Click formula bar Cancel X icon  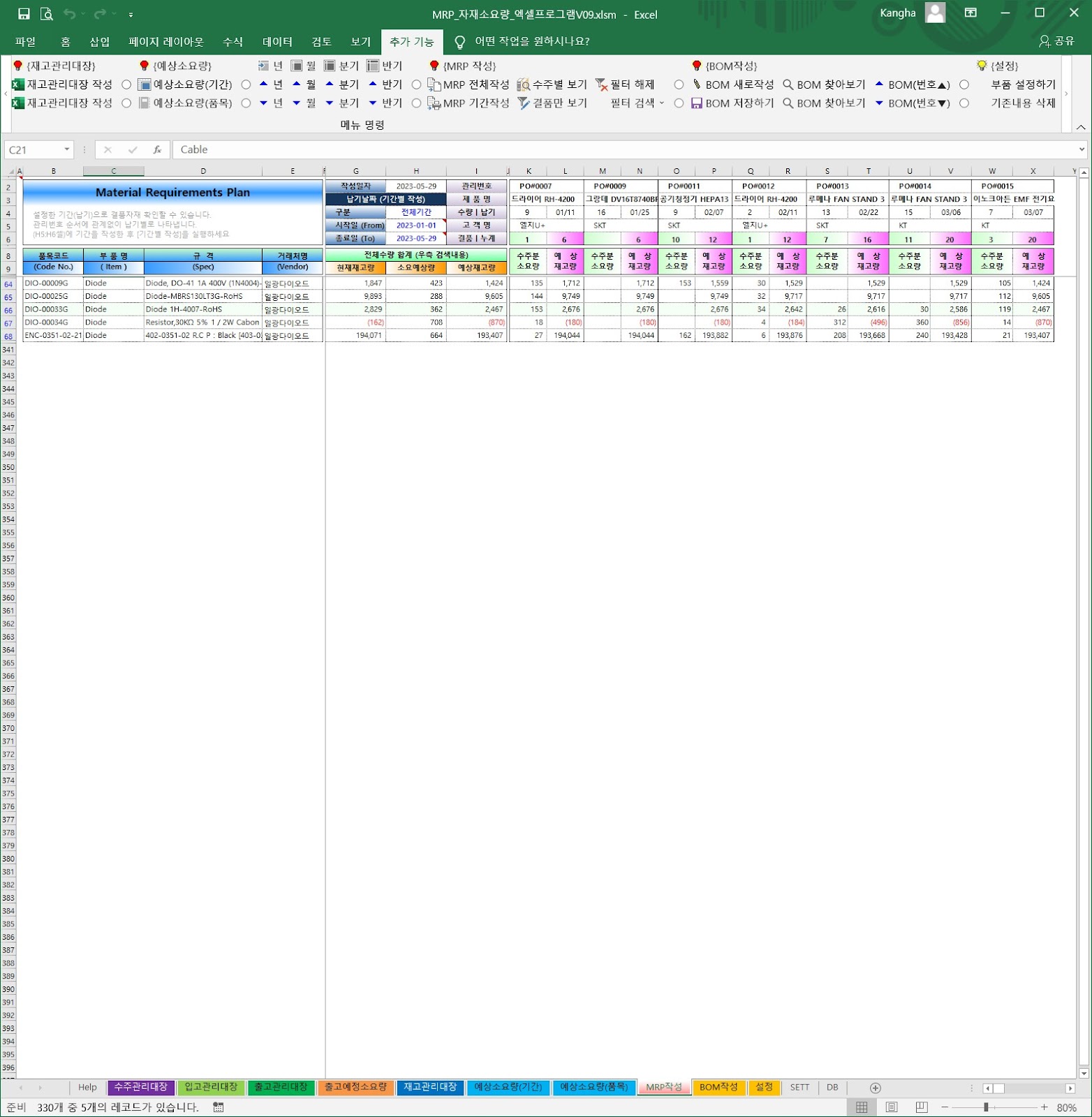(x=108, y=149)
